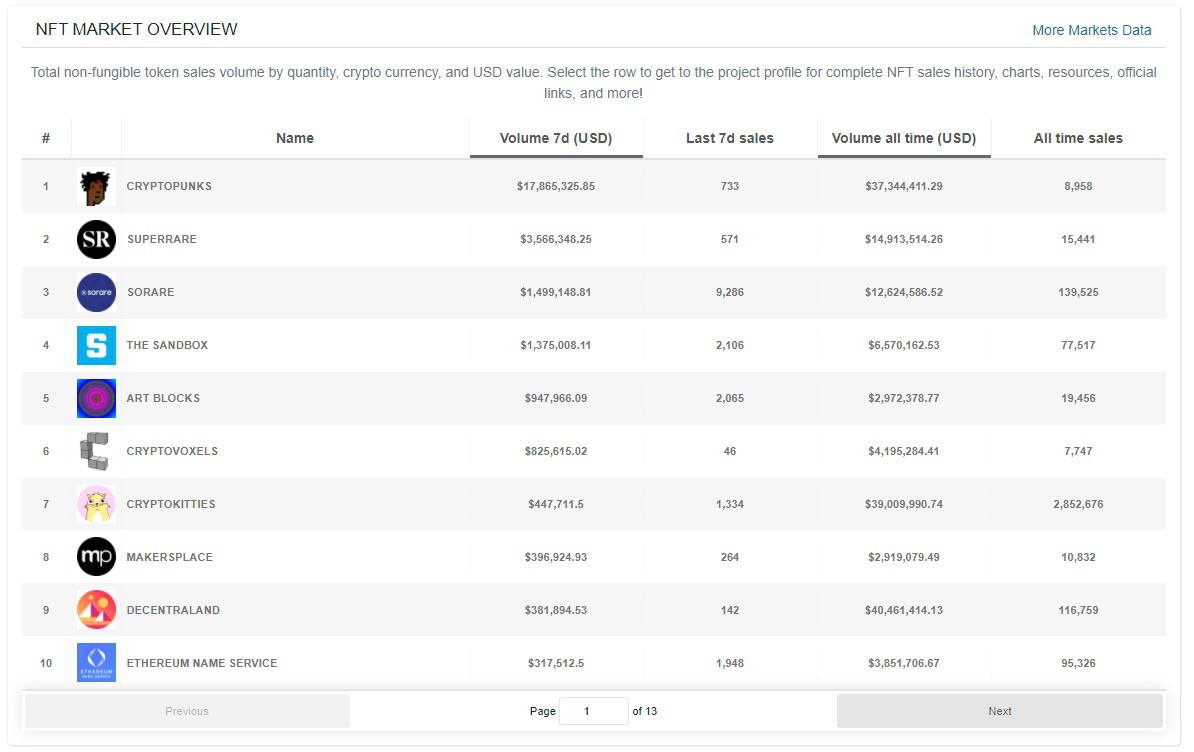This screenshot has height=752, width=1194.
Task: Click the DECENTRALAND name text
Action: tap(173, 610)
